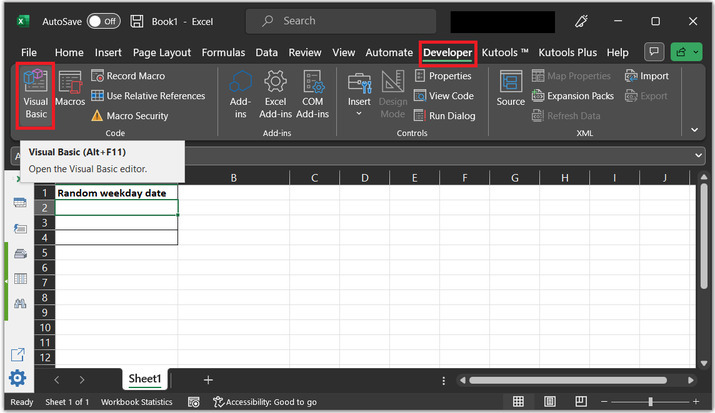The image size is (715, 413).
Task: Click the Kutools find binoculars icon
Action: point(20,303)
